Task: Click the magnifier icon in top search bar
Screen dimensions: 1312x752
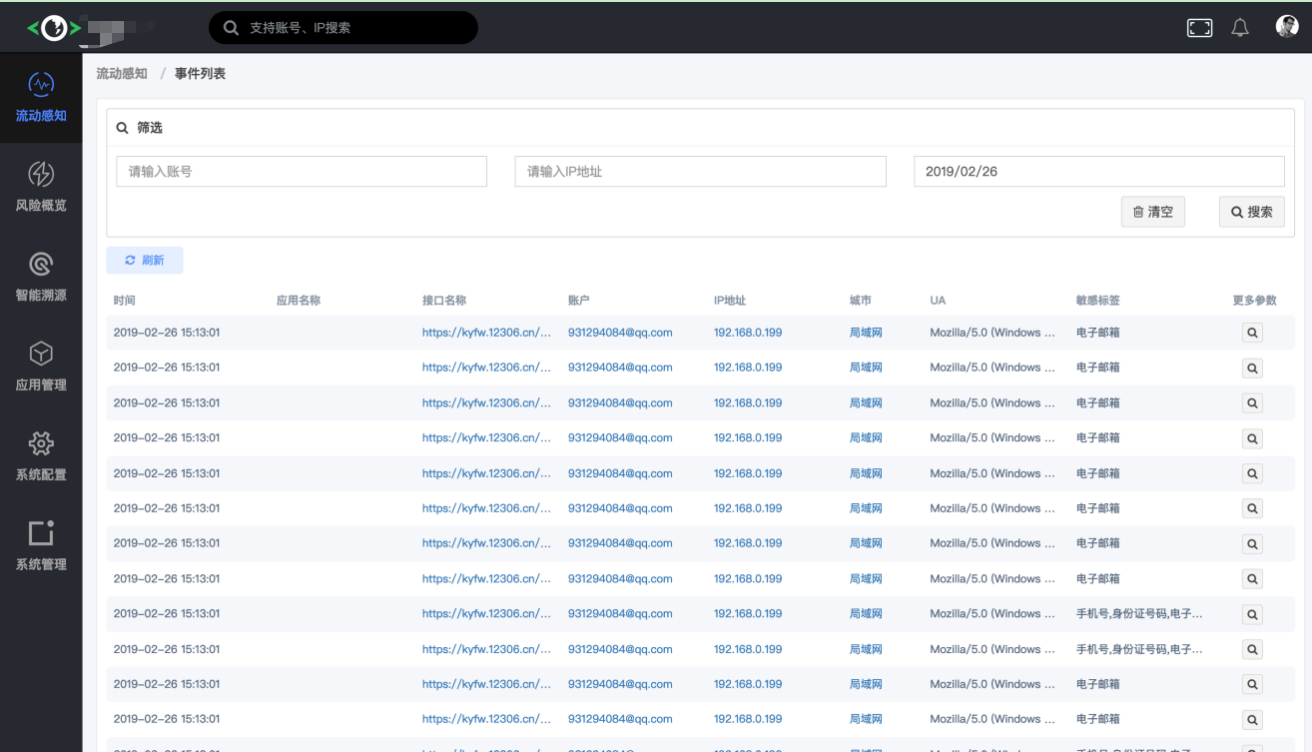Action: 231,28
